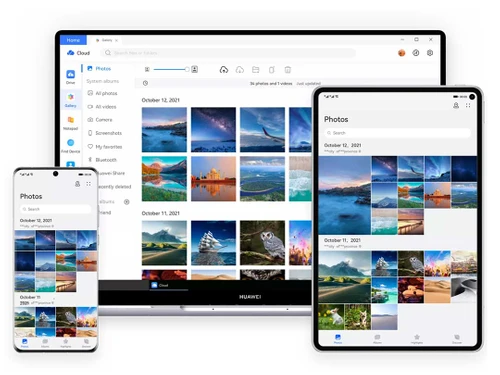This screenshot has width=500, height=375.
Task: Open the Taj Mahal photo on laptop
Action: click(213, 179)
